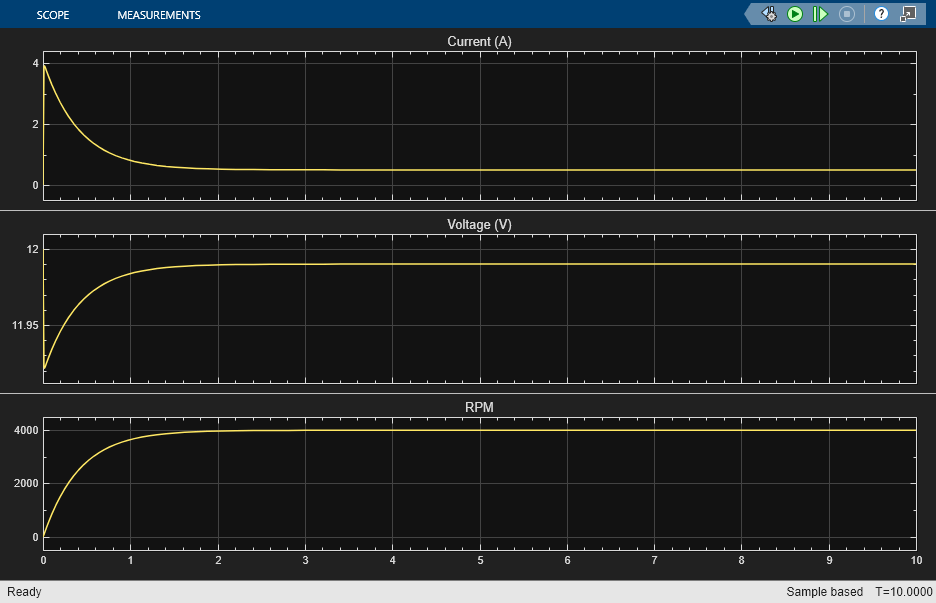Click the T=10.000 simulation time indicator
The height and width of the screenshot is (603, 936).
tap(901, 592)
